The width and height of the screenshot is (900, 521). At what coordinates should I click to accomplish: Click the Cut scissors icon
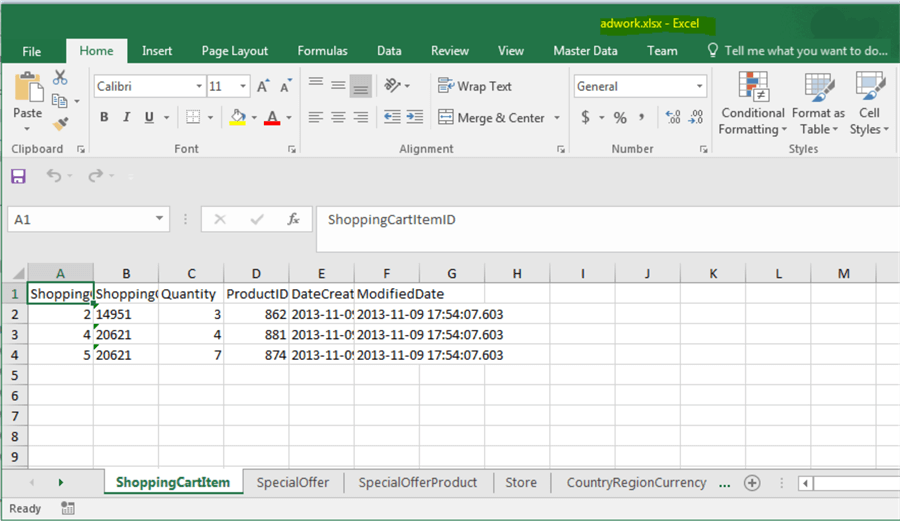coord(60,77)
